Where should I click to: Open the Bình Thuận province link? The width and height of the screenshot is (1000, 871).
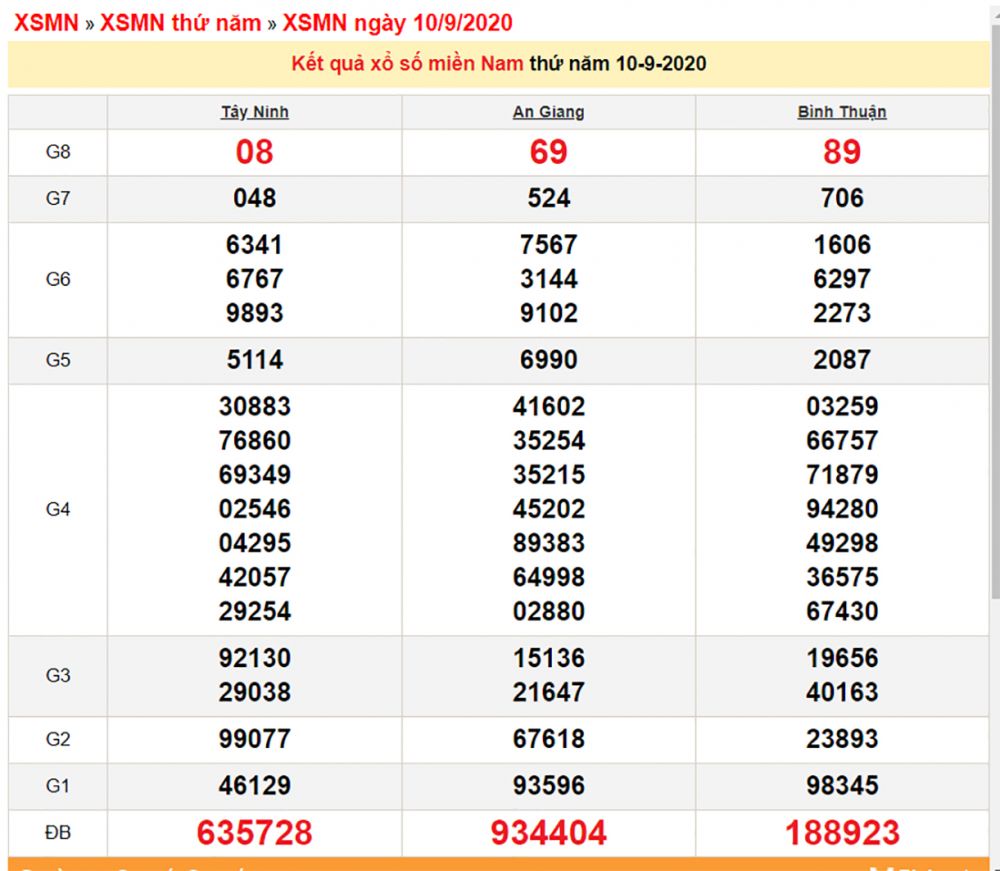pos(842,112)
